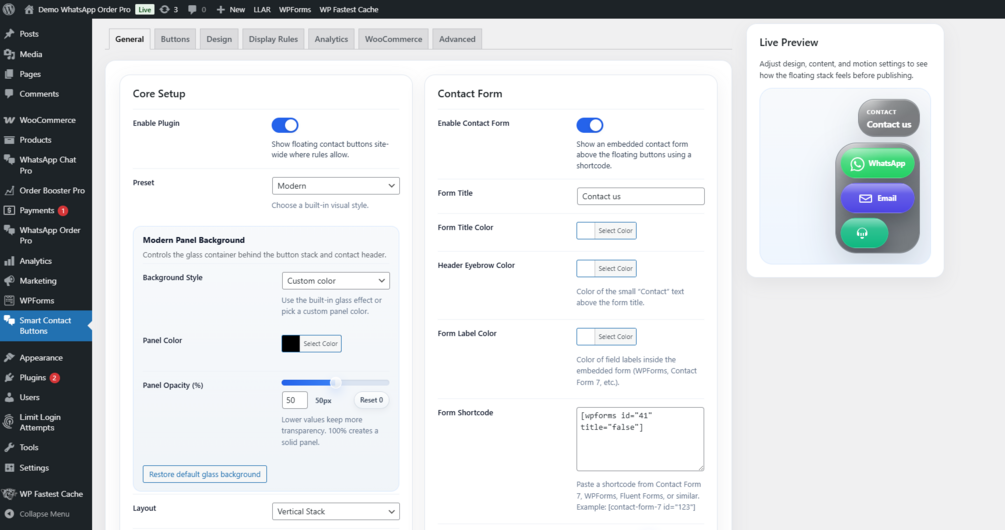The width and height of the screenshot is (1005, 530).
Task: Open WP Fastest Cache in admin bar
Action: [x=349, y=10]
